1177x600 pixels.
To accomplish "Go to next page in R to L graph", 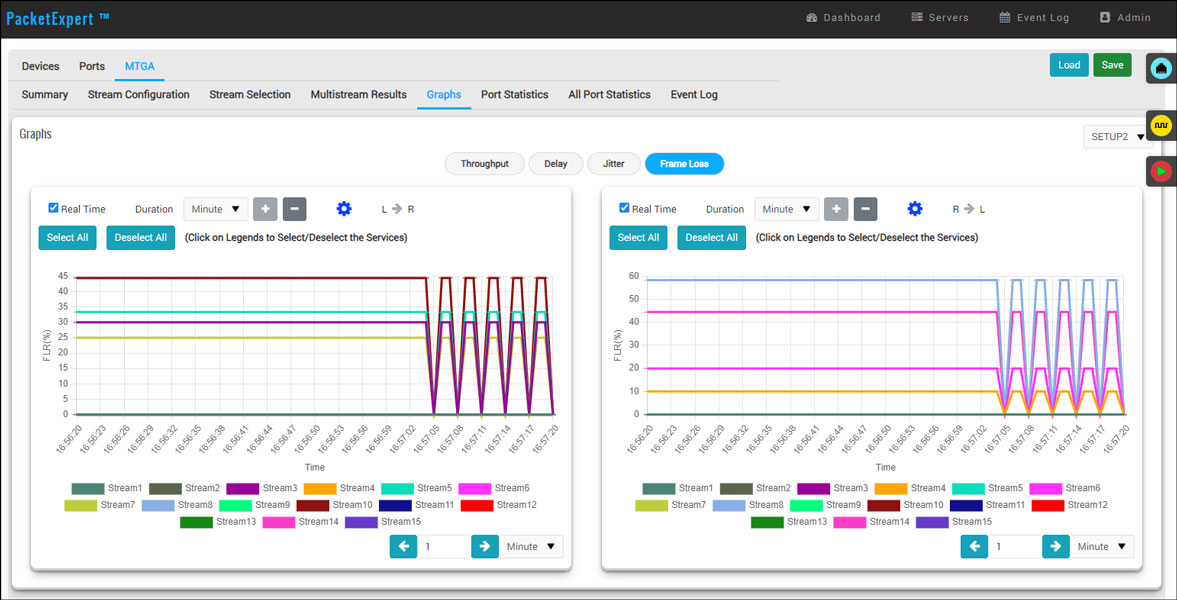I will pyautogui.click(x=1056, y=547).
